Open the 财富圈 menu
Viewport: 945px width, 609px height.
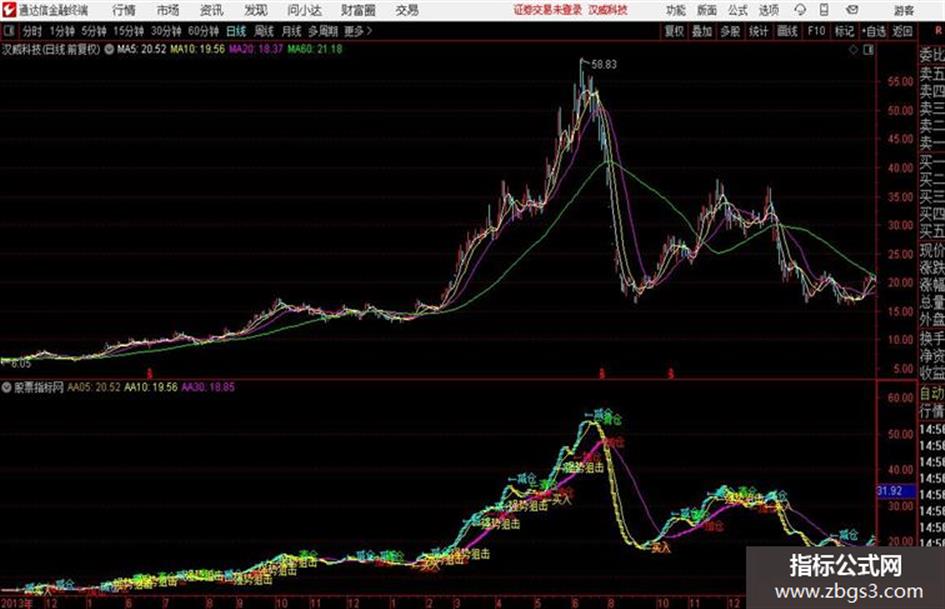click(358, 10)
